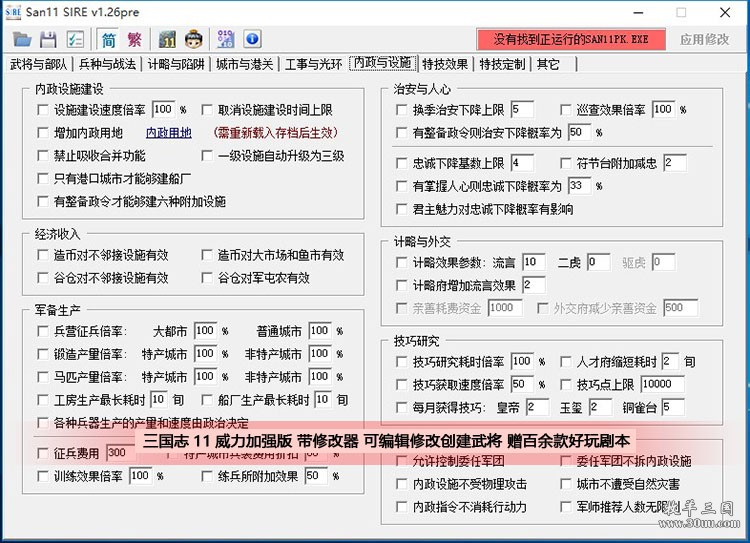
Task: Tick 有掌握人心则忠诚下降概率为 checkbox
Action: [402, 186]
